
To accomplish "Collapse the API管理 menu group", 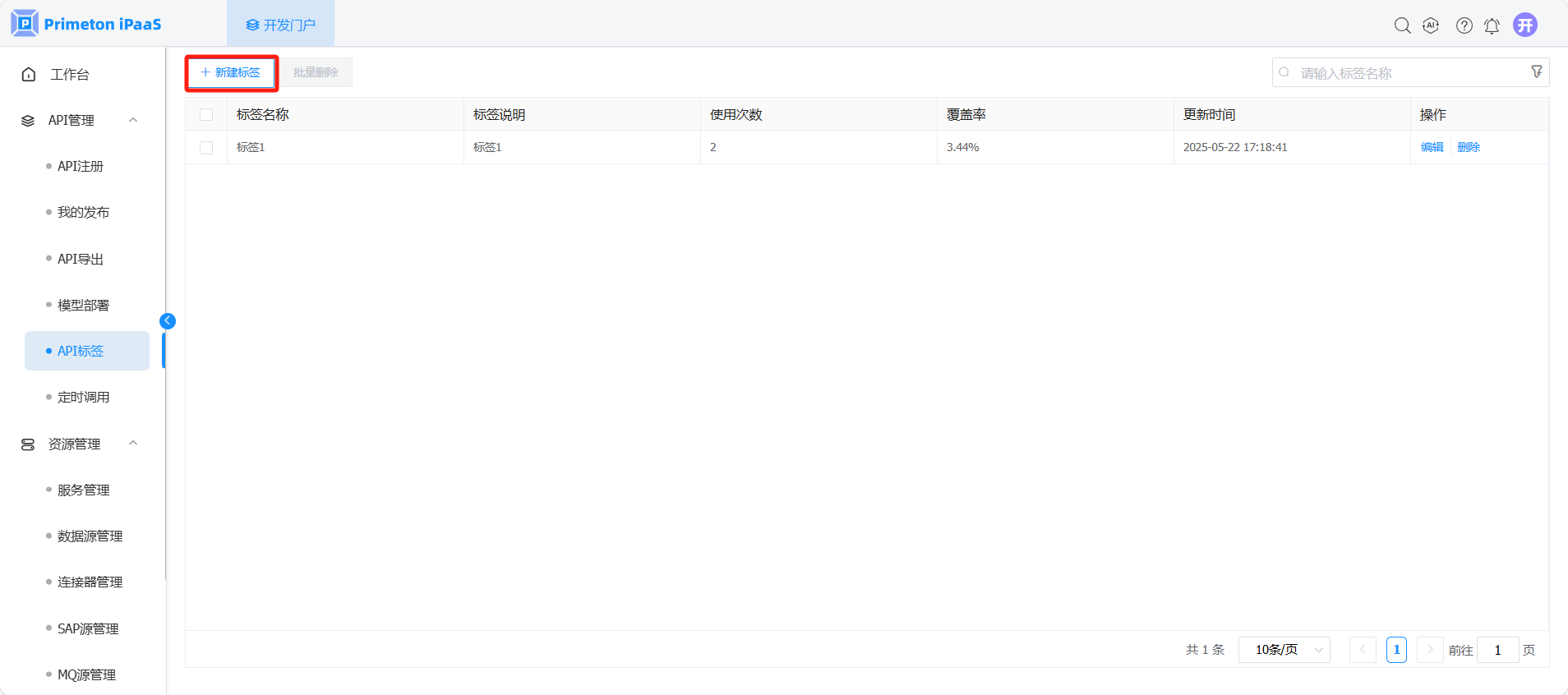I will pyautogui.click(x=133, y=120).
